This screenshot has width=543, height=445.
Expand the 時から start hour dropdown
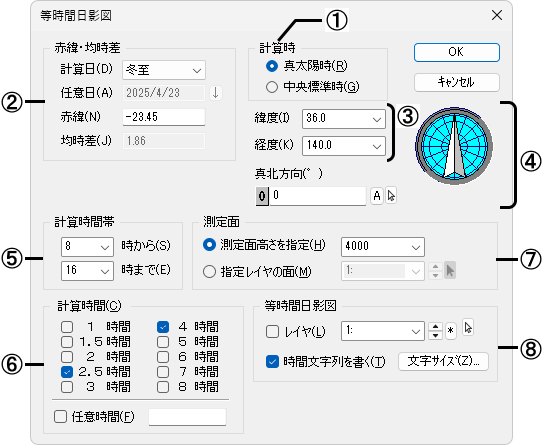[x=87, y=247]
